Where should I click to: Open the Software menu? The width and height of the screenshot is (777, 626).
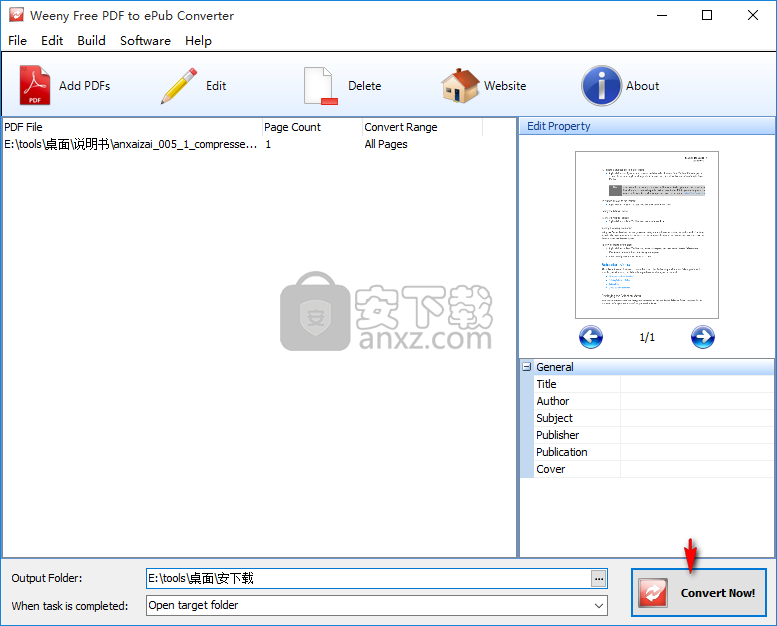click(x=145, y=41)
